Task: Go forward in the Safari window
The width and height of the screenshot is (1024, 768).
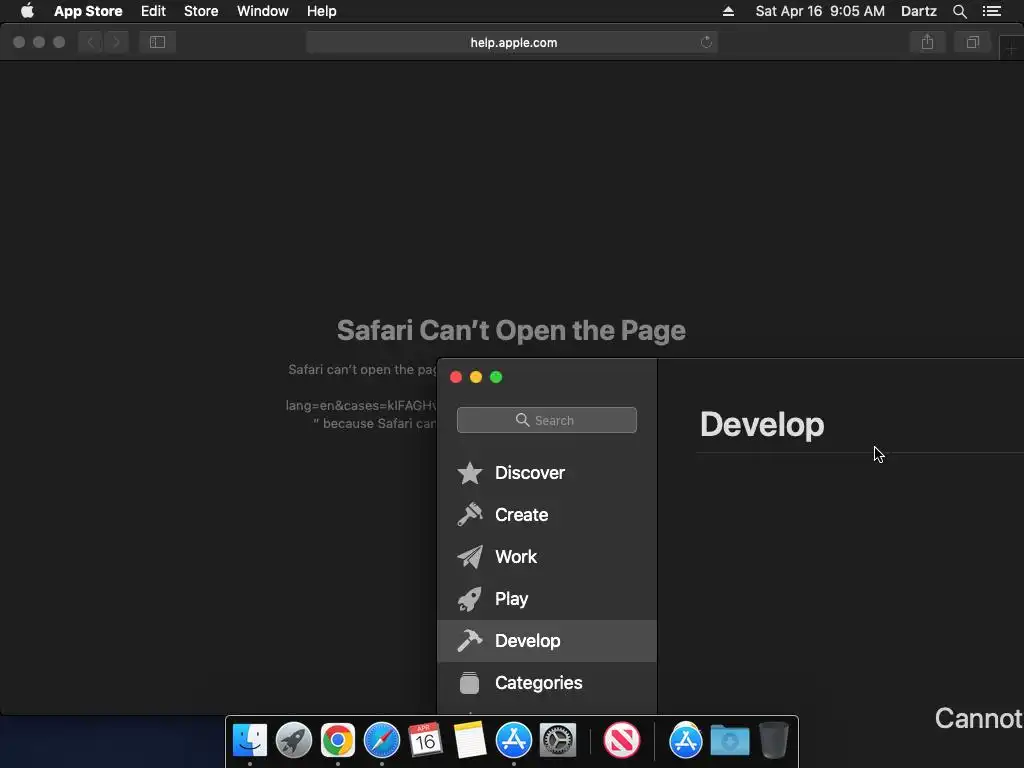Action: 116,42
